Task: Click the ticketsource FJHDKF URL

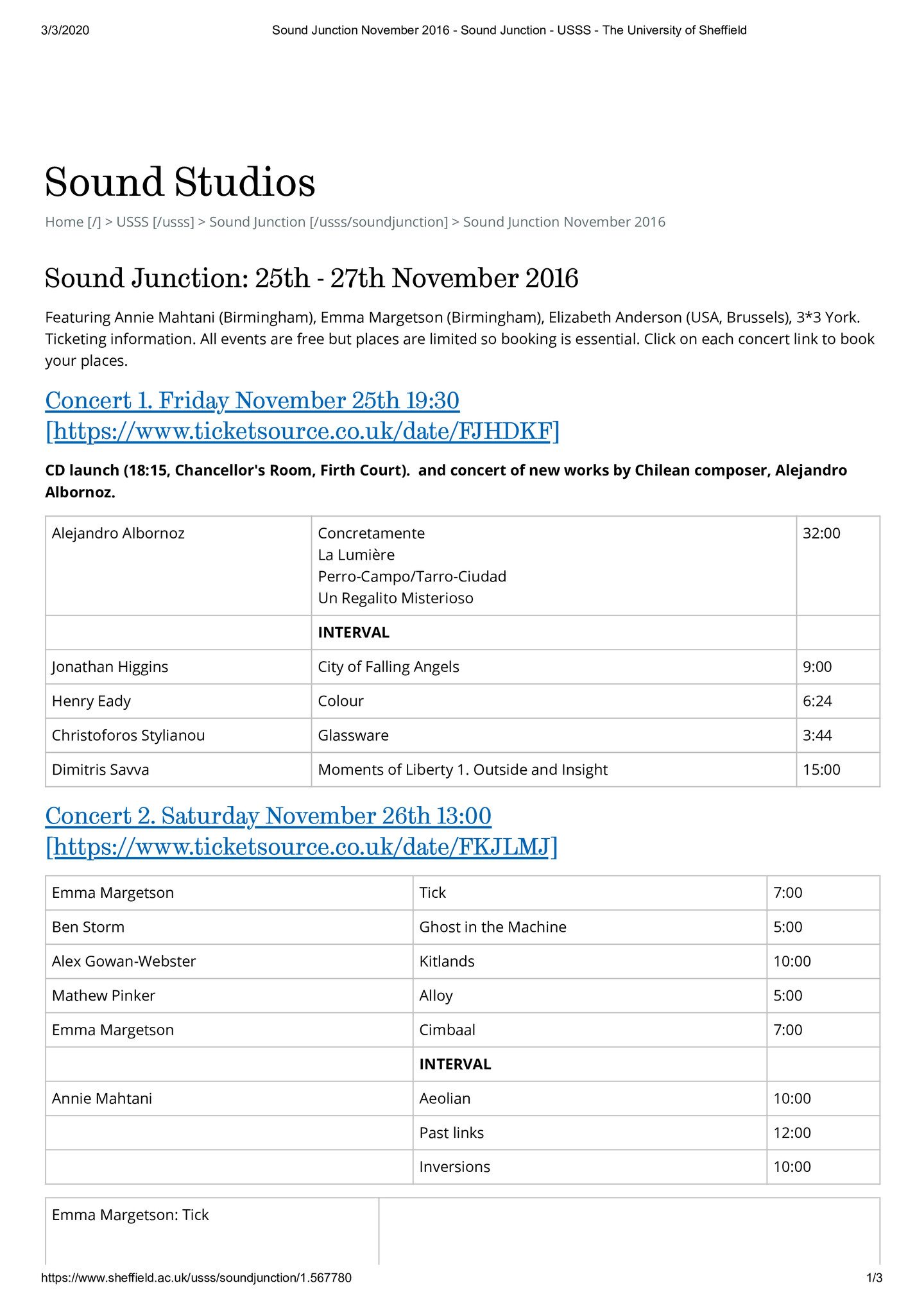Action: (302, 431)
